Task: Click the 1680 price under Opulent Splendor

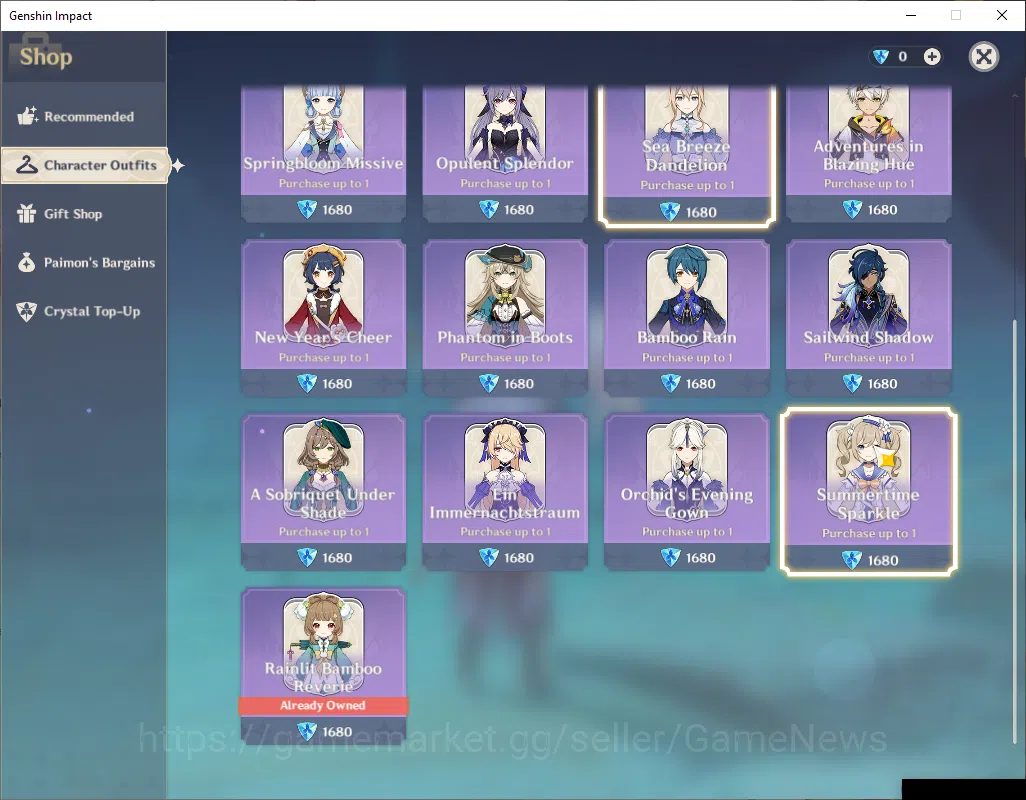Action: tap(519, 210)
